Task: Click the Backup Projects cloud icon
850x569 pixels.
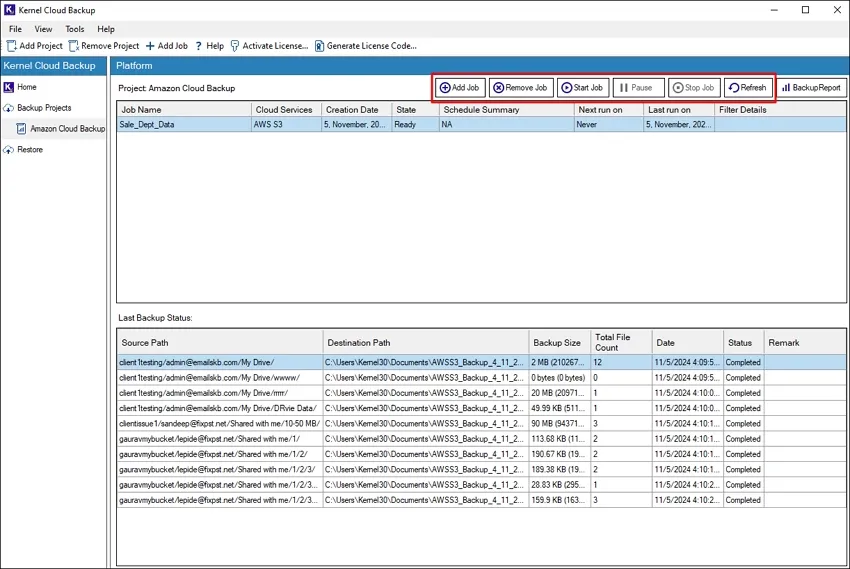Action: click(x=9, y=108)
